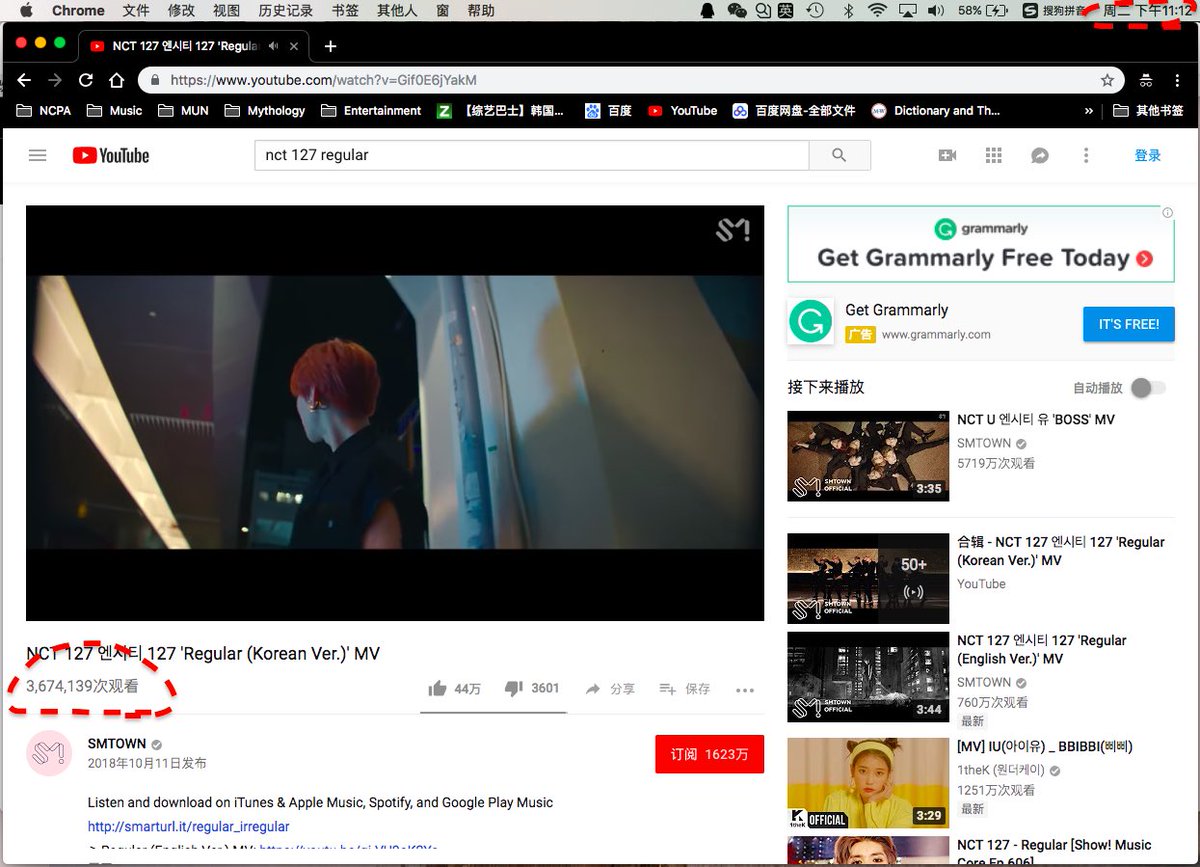The image size is (1200, 867).
Task: Open the MUN bookmarks folder
Action: 184,111
